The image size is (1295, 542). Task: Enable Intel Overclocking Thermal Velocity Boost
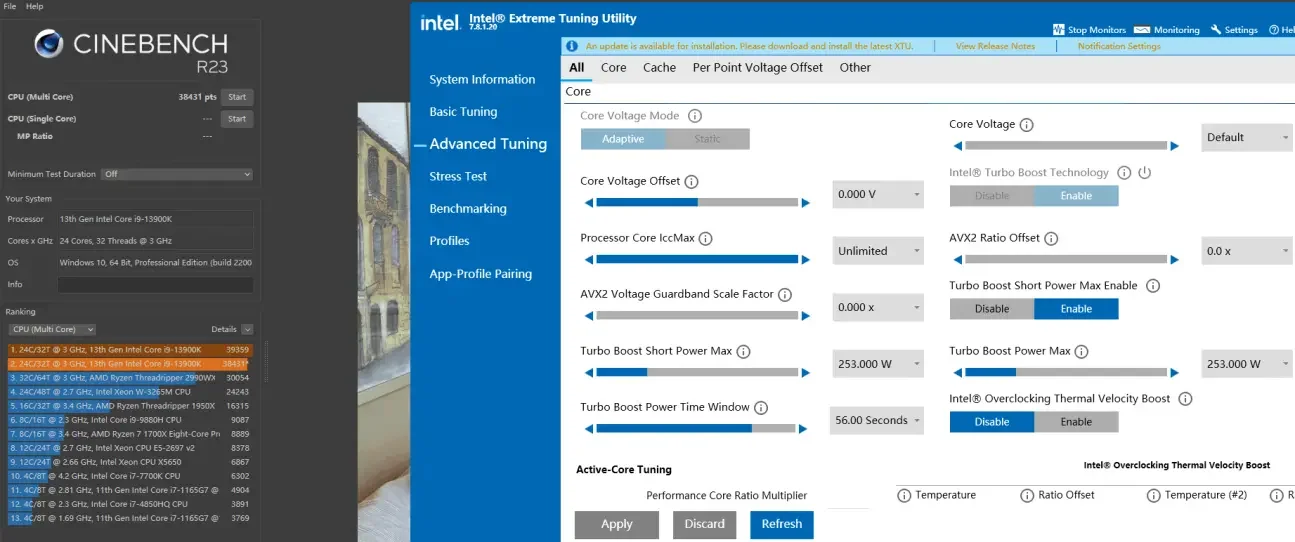[1076, 422]
